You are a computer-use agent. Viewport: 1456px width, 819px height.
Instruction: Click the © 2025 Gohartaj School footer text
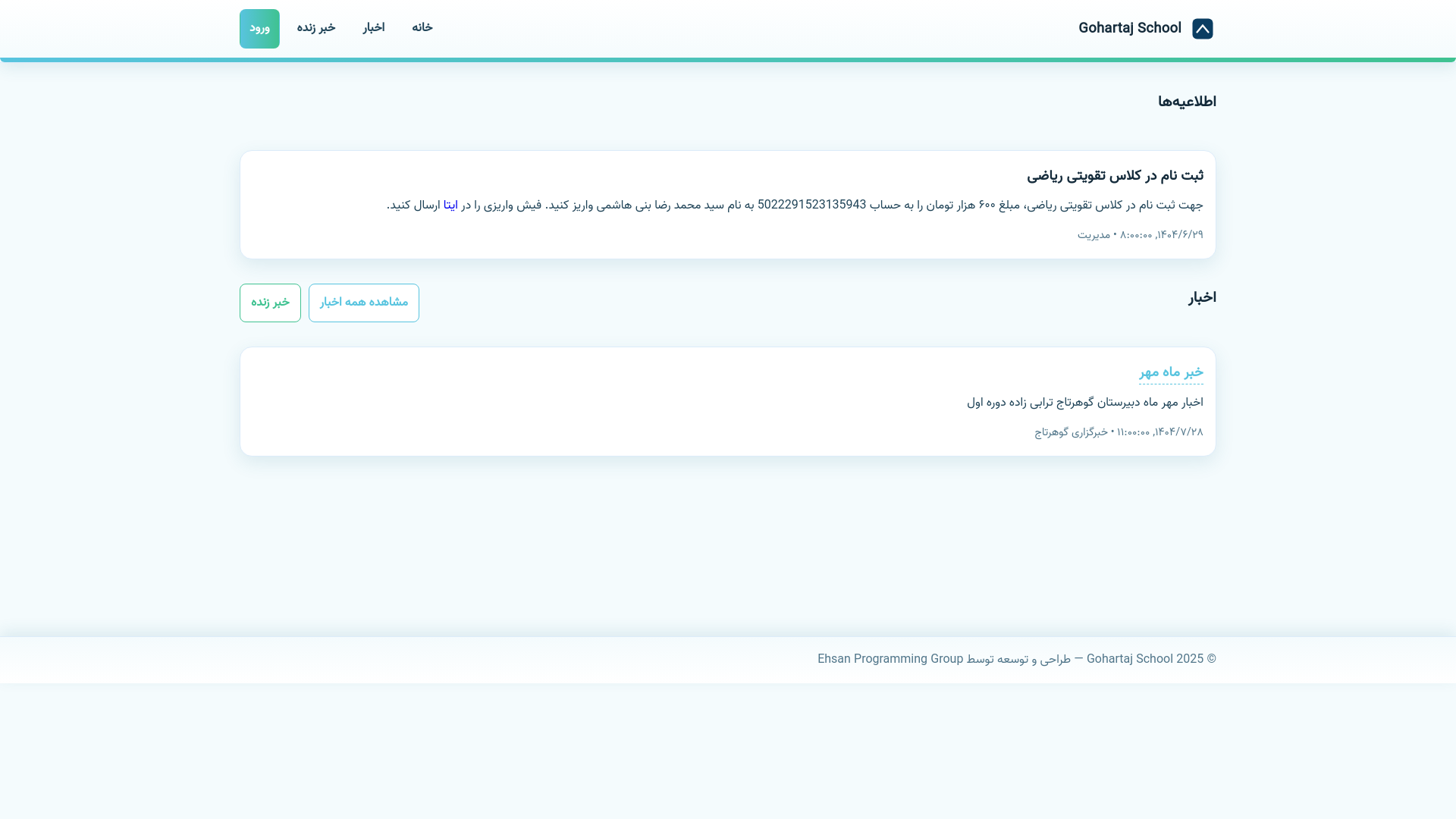[x=1150, y=659]
